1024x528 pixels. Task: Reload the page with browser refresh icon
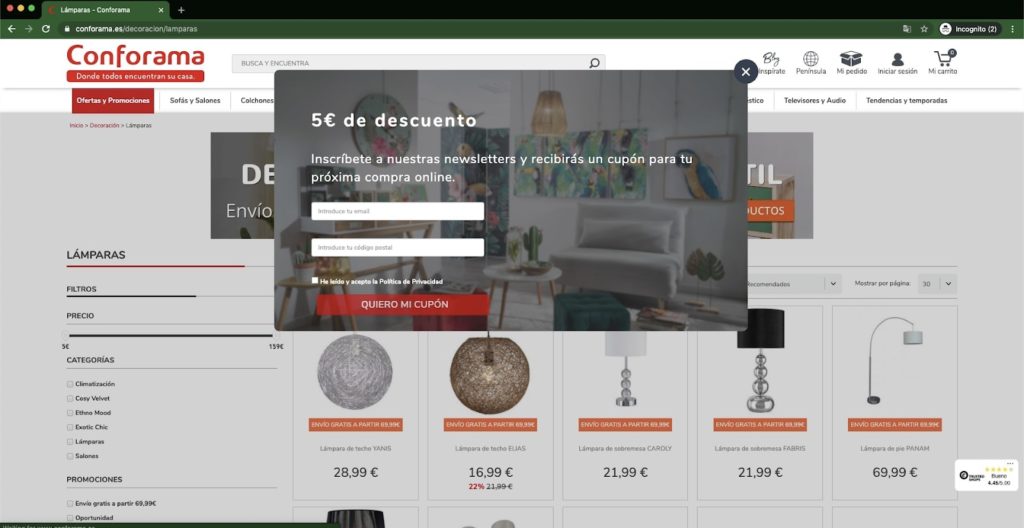pos(46,29)
